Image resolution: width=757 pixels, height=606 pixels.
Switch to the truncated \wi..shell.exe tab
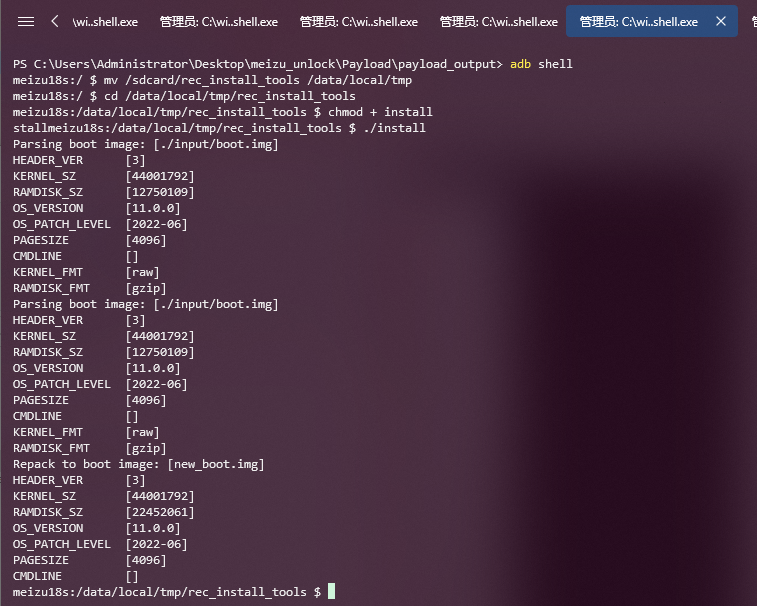[x=105, y=22]
